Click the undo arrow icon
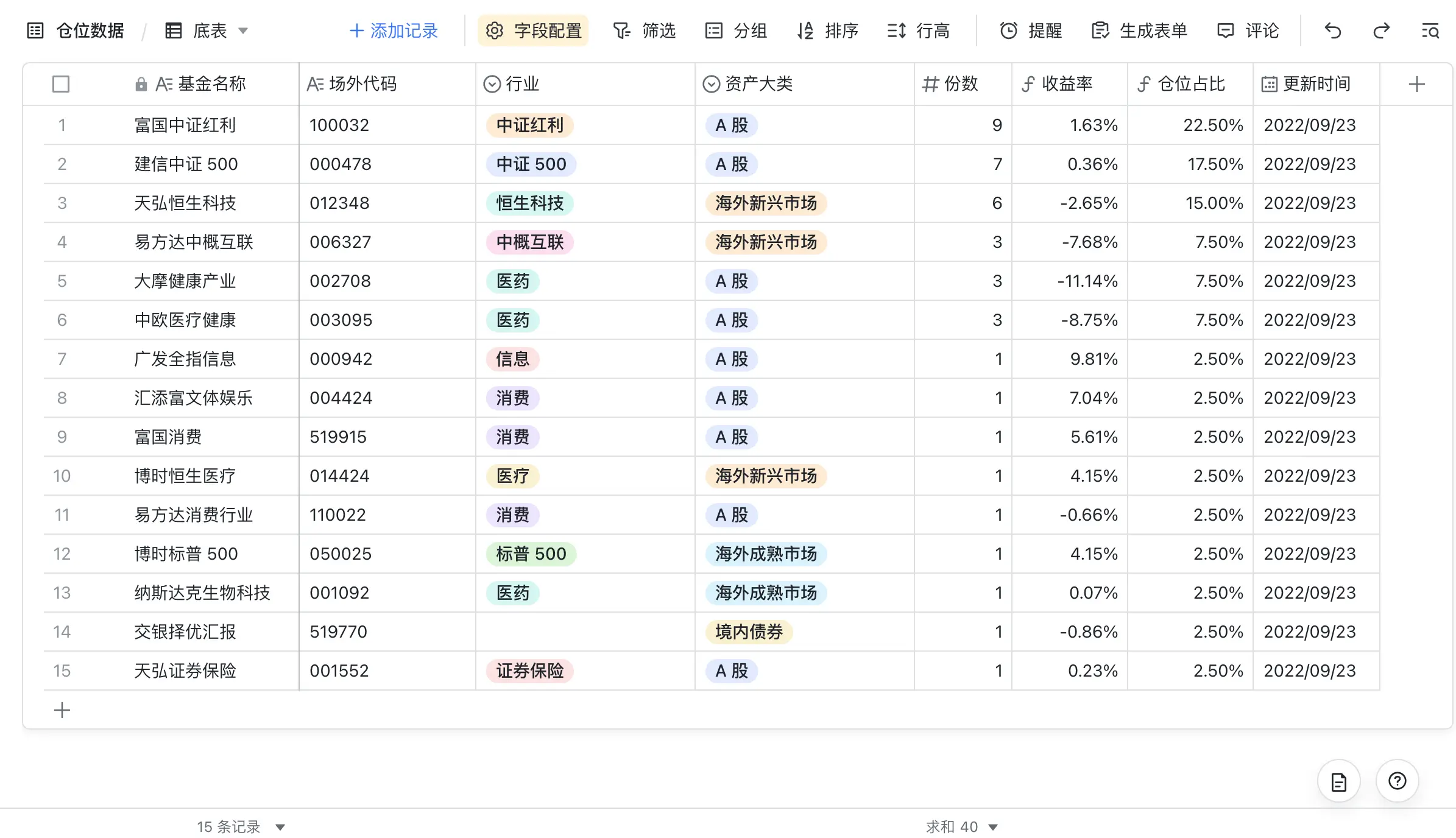The width and height of the screenshot is (1456, 838). coord(1332,30)
